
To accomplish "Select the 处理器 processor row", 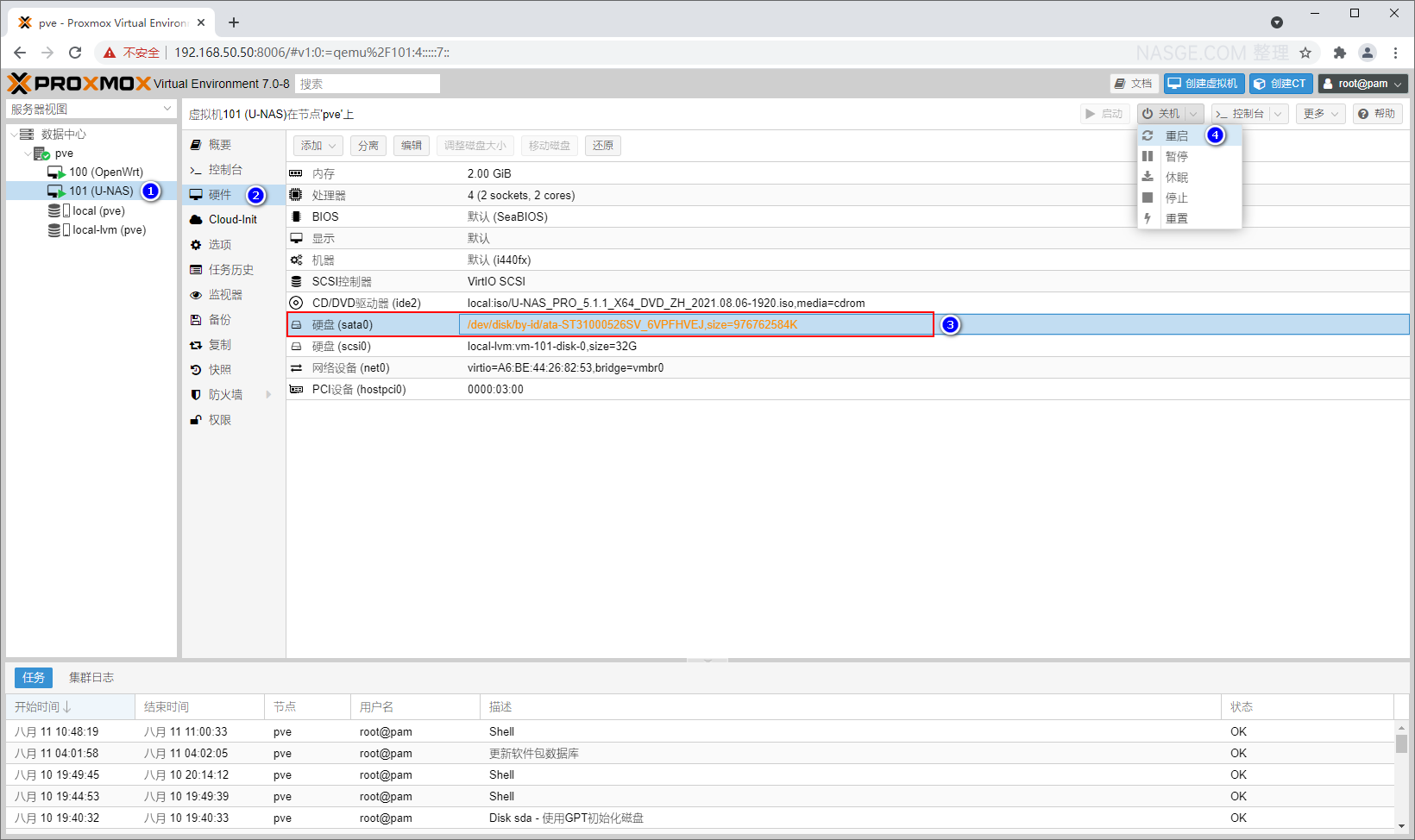I will [848, 195].
